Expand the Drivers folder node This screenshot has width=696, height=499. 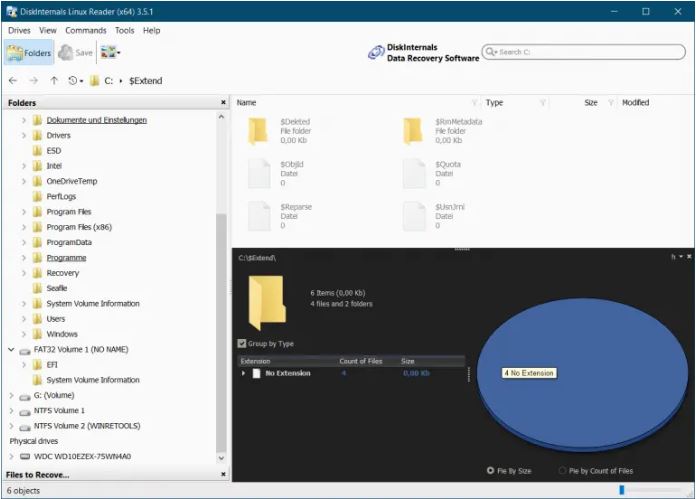[x=24, y=135]
